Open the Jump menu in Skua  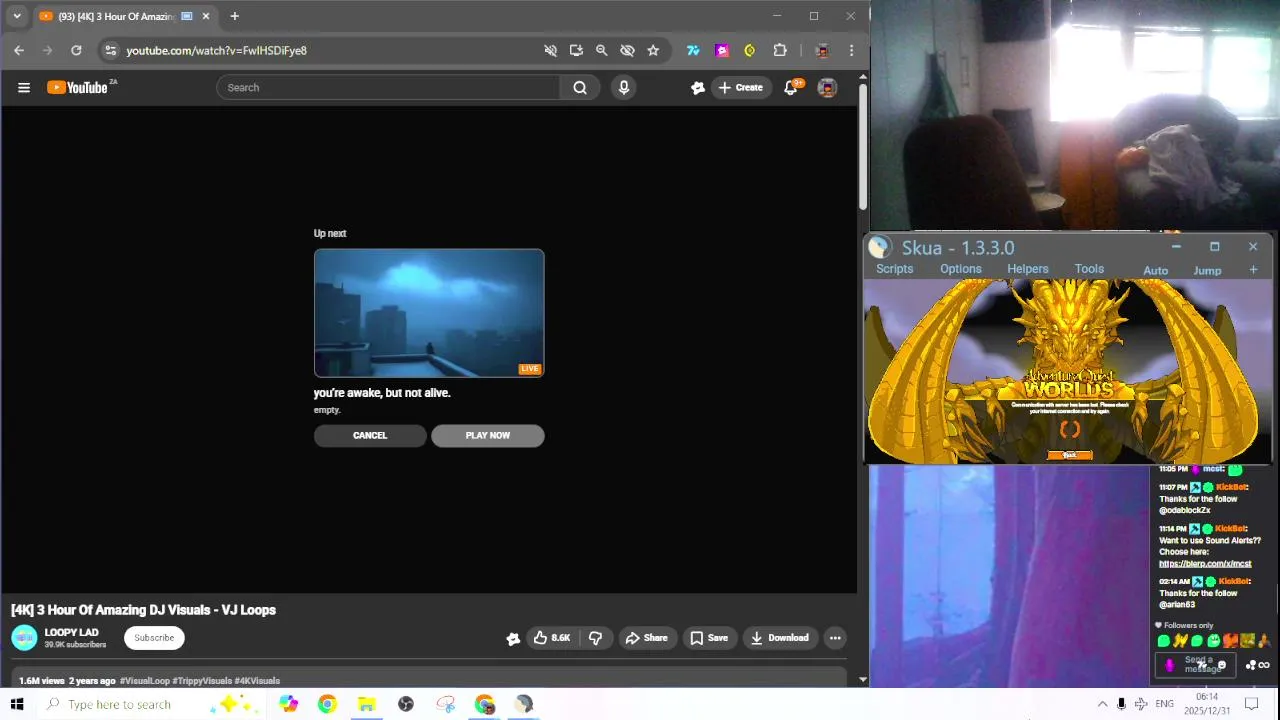coord(1207,271)
